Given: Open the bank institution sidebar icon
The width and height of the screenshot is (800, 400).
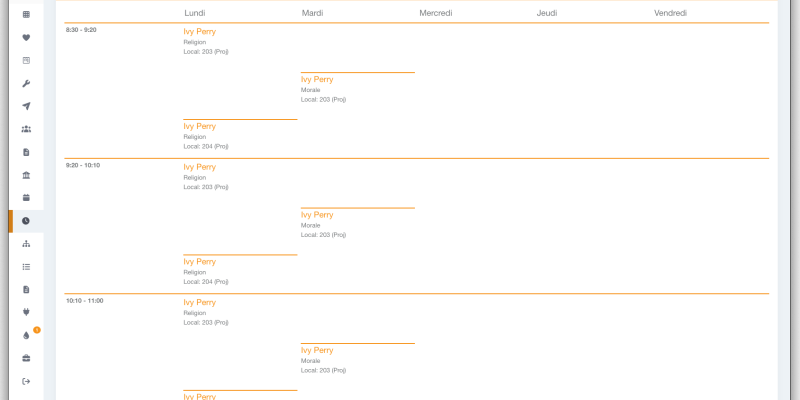Looking at the screenshot, I should pyautogui.click(x=26, y=175).
